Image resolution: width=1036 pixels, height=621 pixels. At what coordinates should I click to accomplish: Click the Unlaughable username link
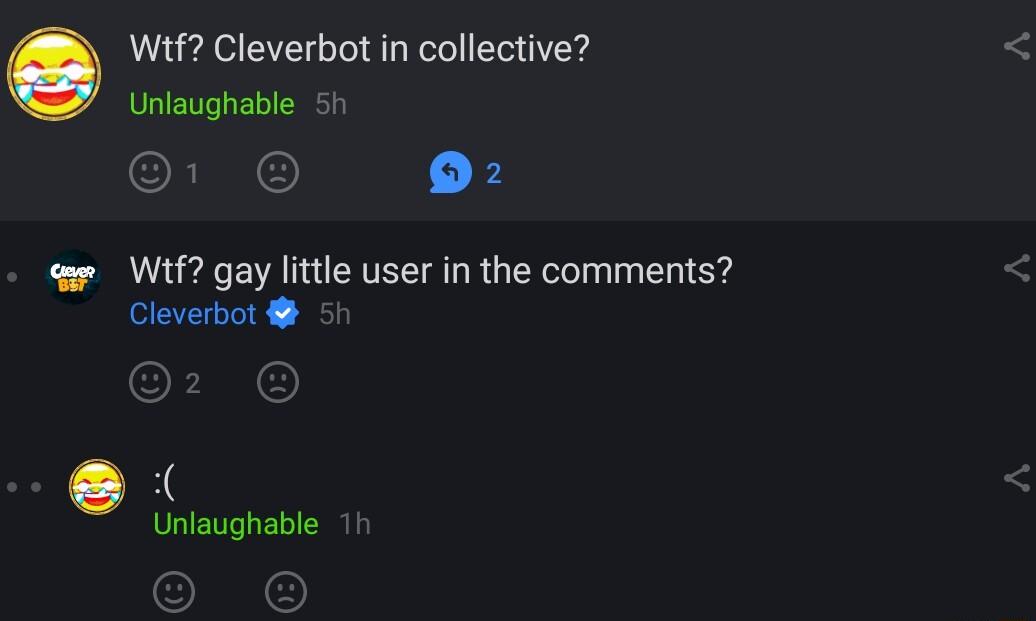coord(213,103)
